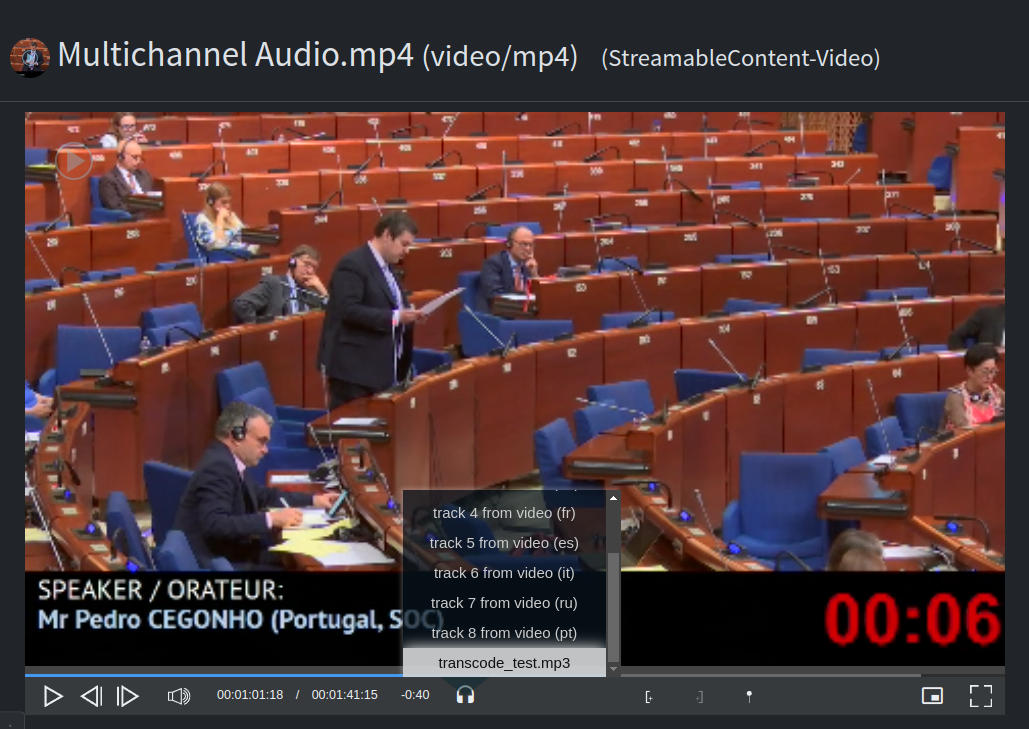Click the audio track list scrollbar thumb
Viewport: 1029px width, 729px height.
coord(614,607)
